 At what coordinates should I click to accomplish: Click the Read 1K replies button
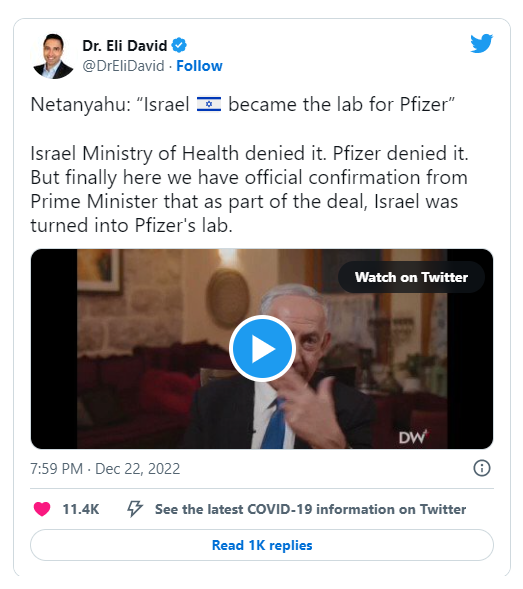point(262,545)
